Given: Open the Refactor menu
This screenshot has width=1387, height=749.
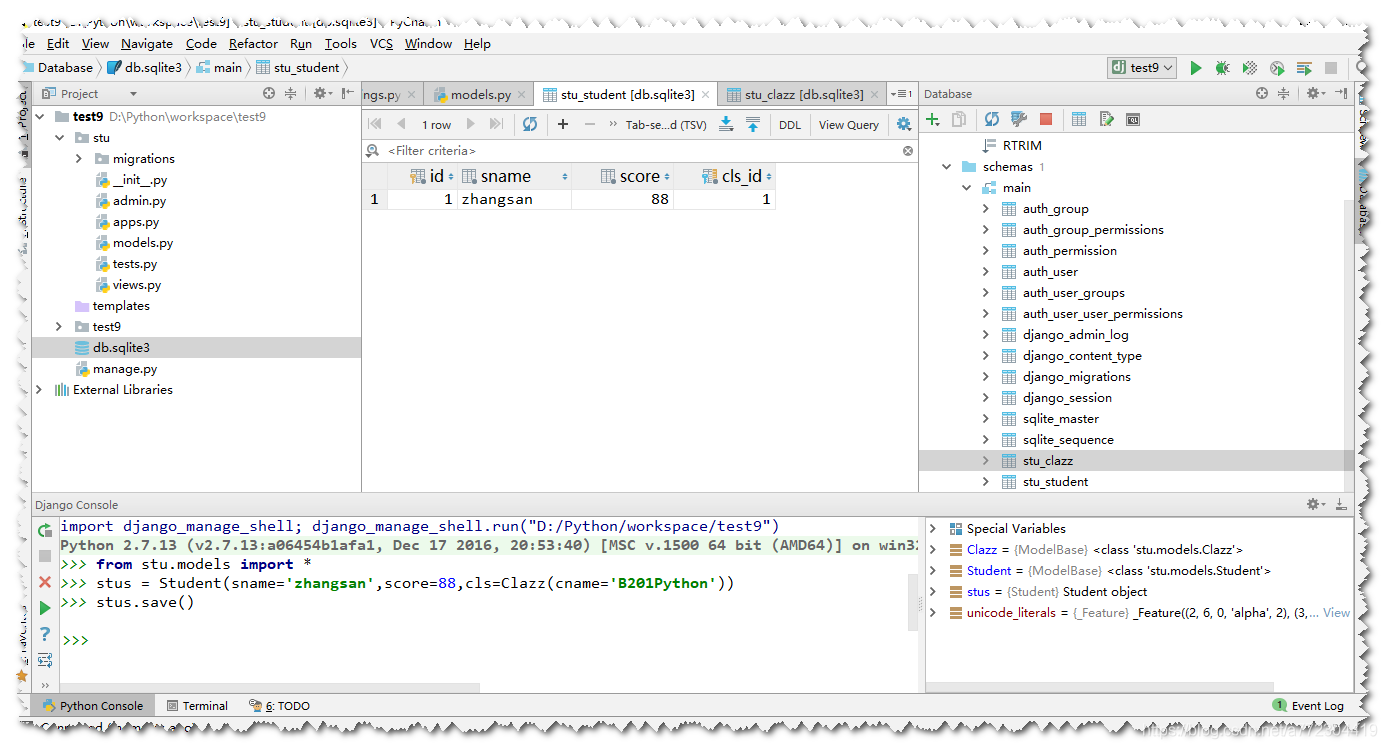Looking at the screenshot, I should coord(253,43).
